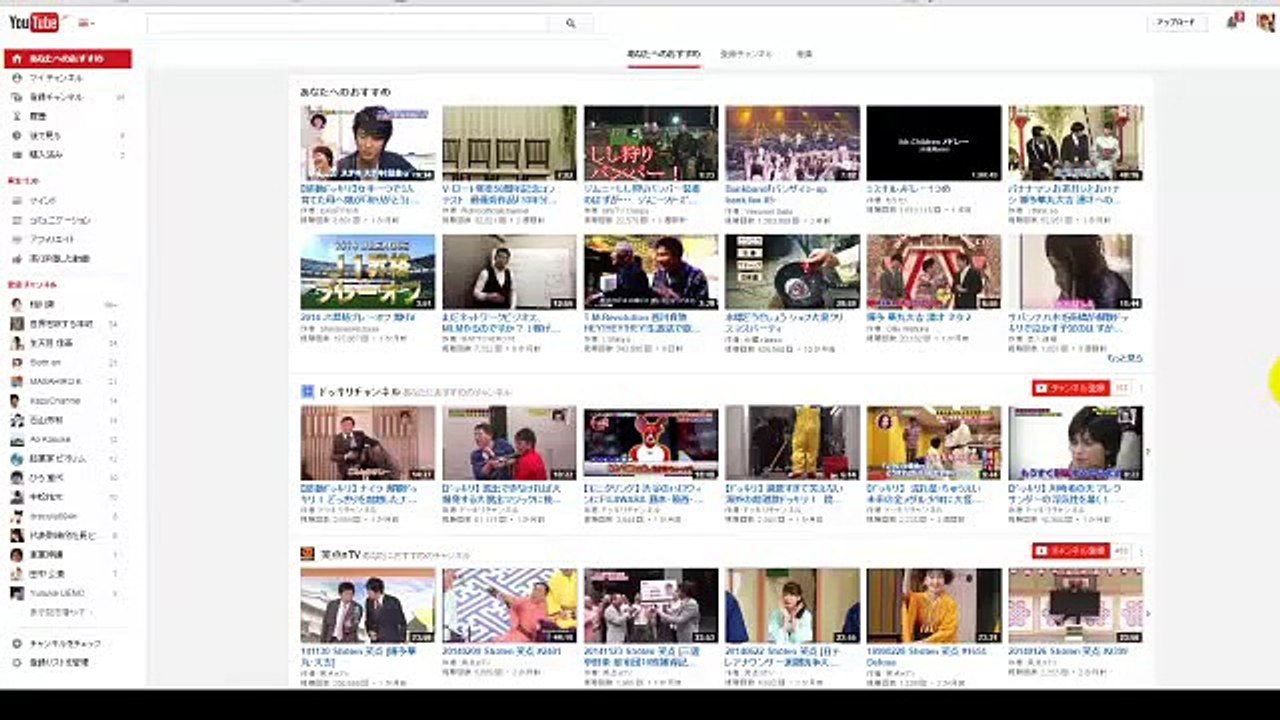Open the concert crowd Bank Band thumbnail

(793, 143)
